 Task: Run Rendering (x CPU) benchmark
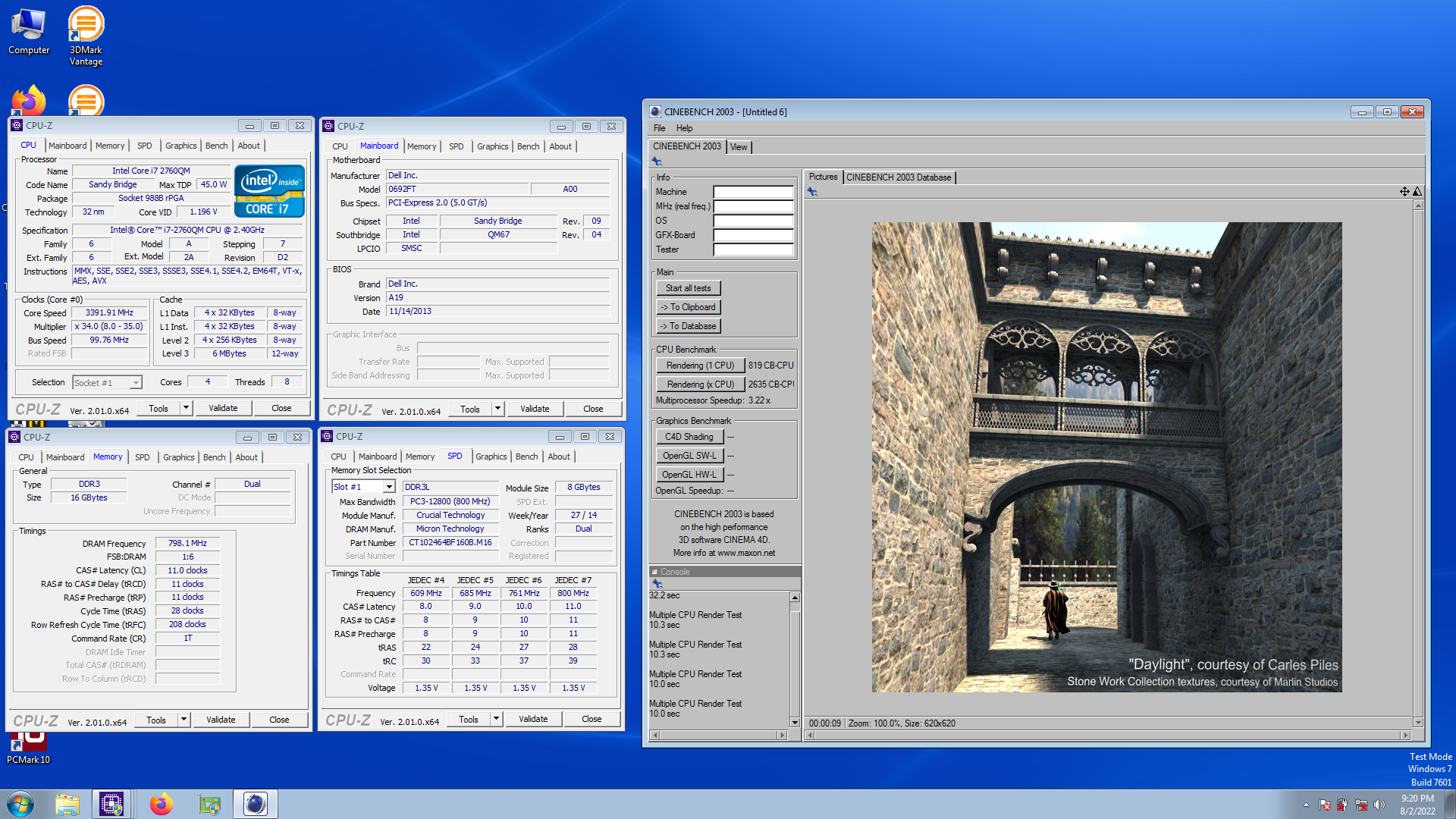(700, 384)
